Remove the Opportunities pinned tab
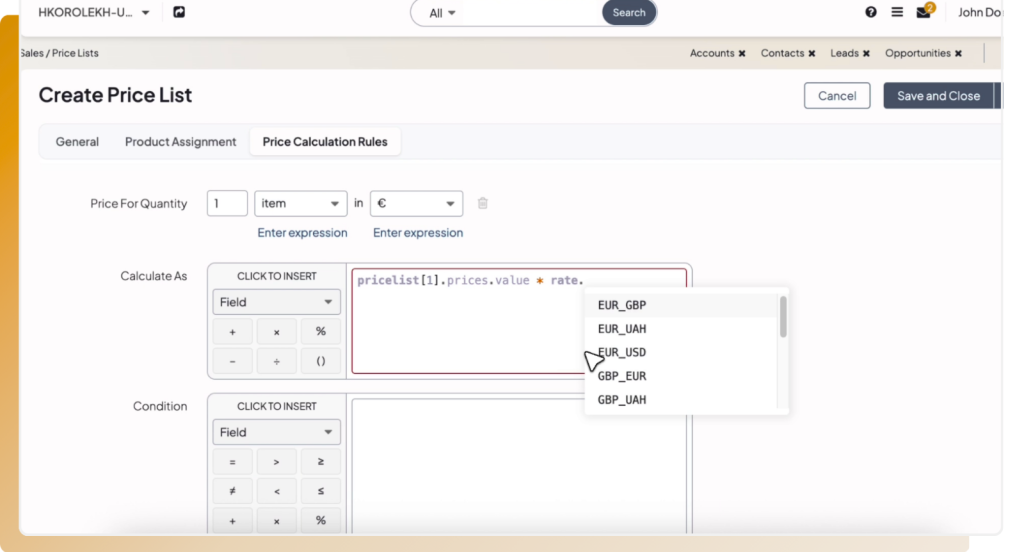The height and width of the screenshot is (552, 1024). coord(958,54)
